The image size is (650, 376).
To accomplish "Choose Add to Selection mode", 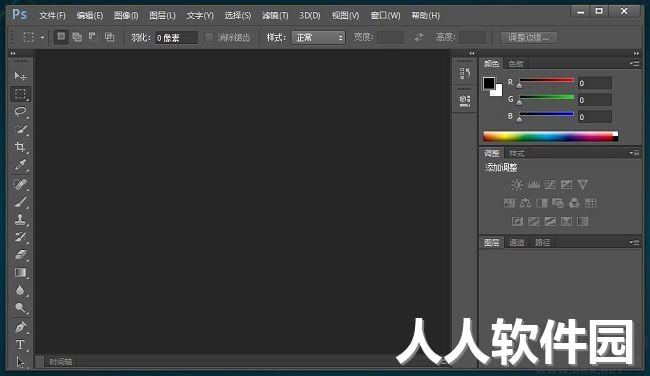I will (x=77, y=37).
